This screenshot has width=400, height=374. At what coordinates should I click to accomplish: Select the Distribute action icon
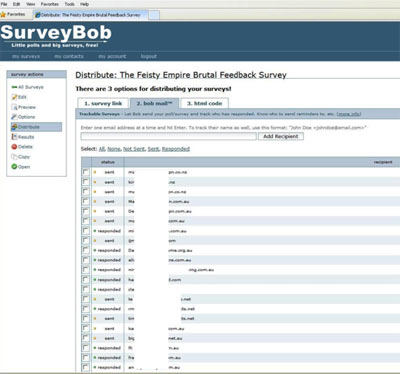pos(14,127)
